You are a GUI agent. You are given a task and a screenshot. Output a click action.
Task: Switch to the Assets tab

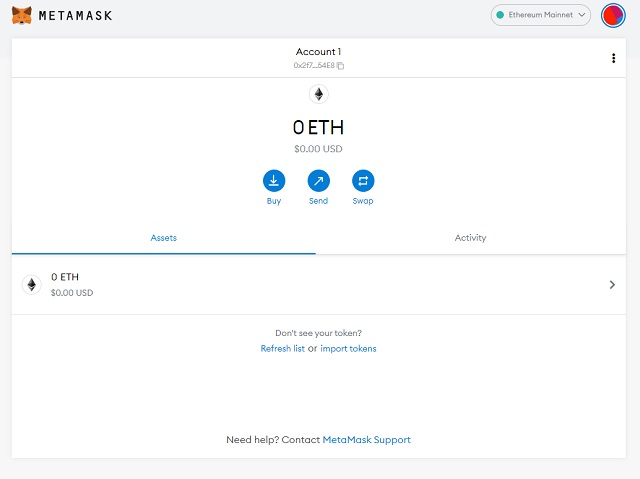[164, 238]
